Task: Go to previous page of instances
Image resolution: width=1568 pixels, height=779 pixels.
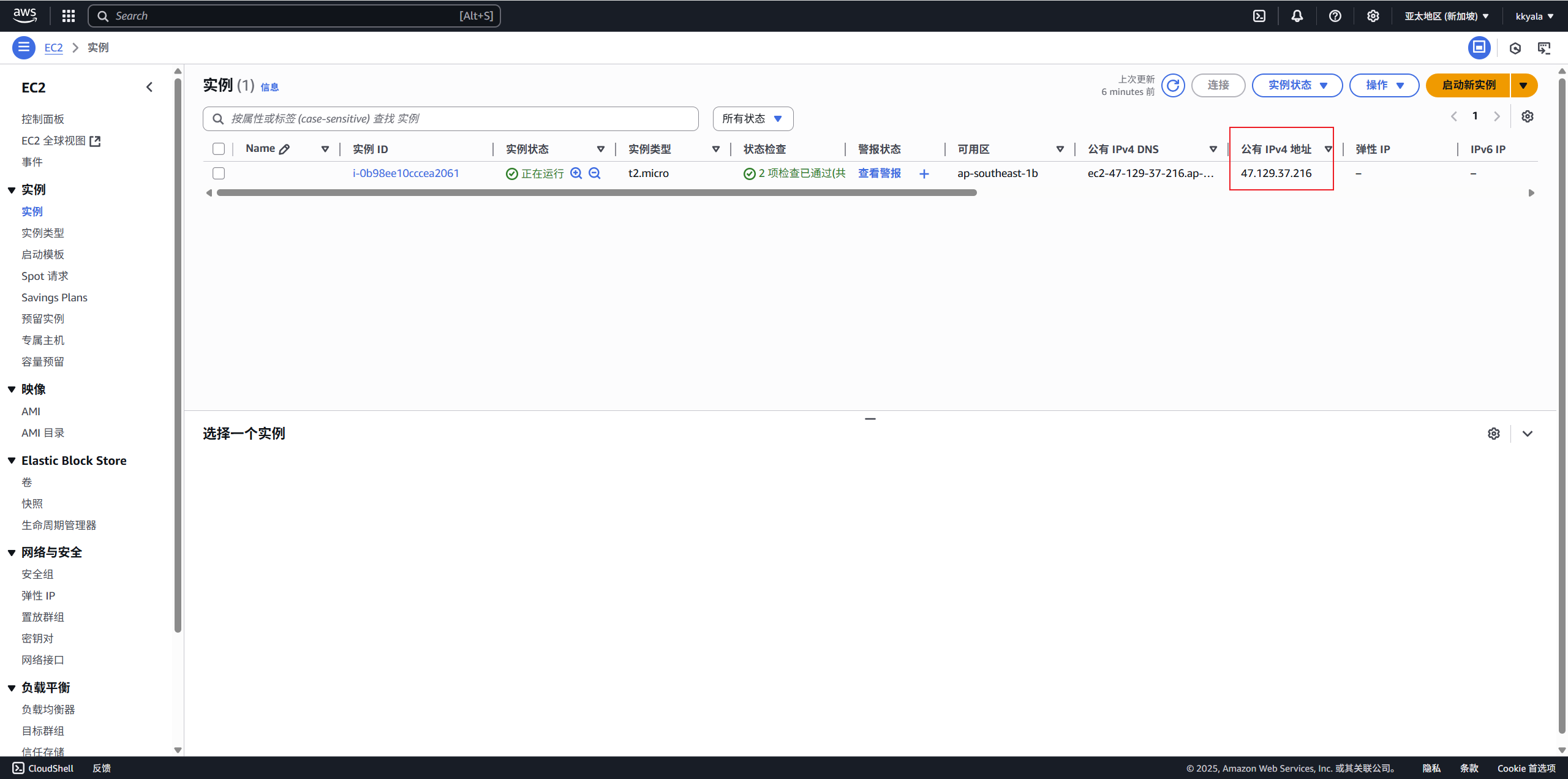Action: pyautogui.click(x=1454, y=116)
